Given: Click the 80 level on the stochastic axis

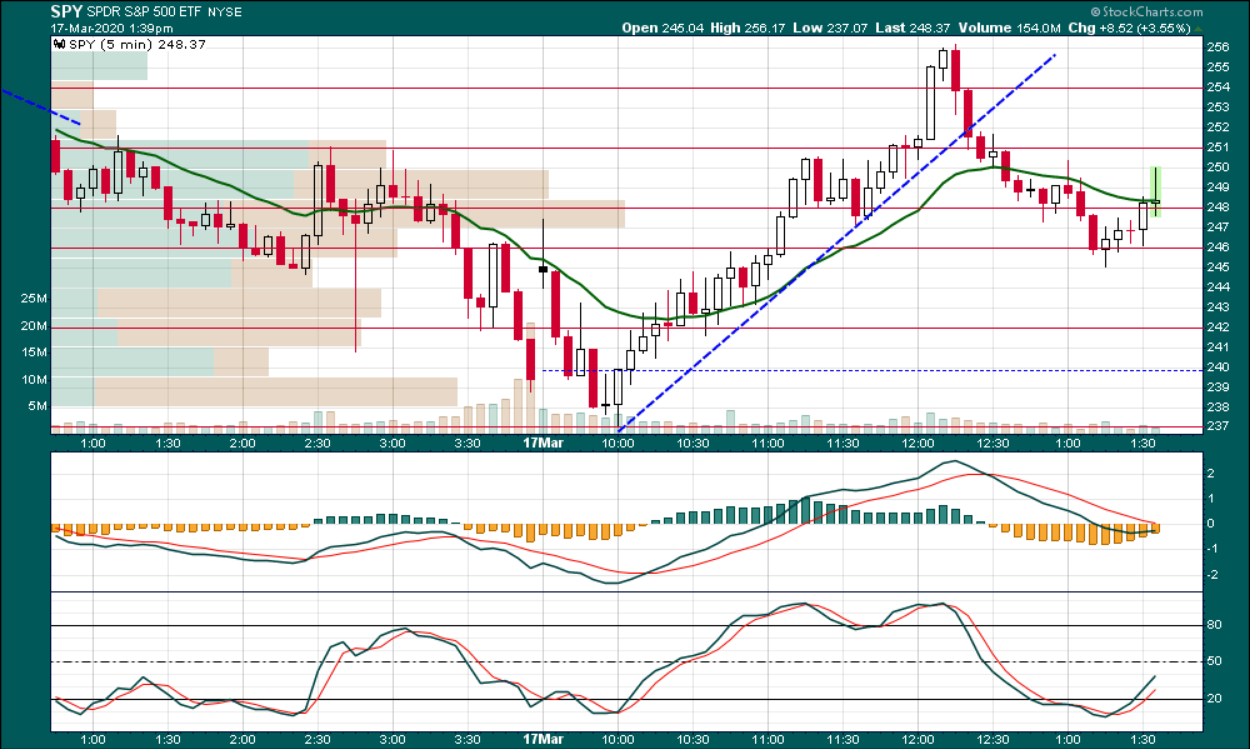Looking at the screenshot, I should (1215, 626).
